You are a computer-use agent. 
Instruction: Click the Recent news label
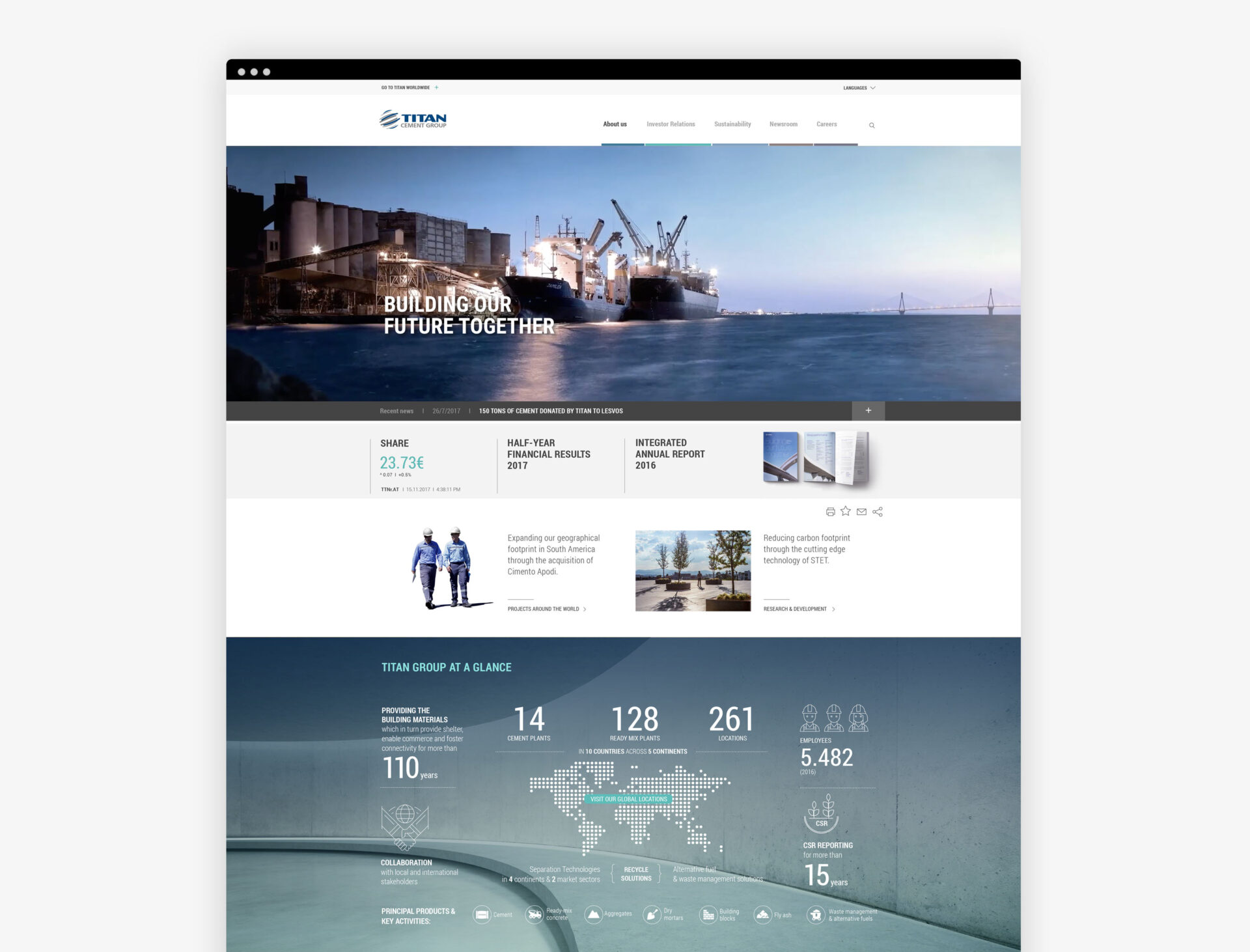tap(396, 411)
